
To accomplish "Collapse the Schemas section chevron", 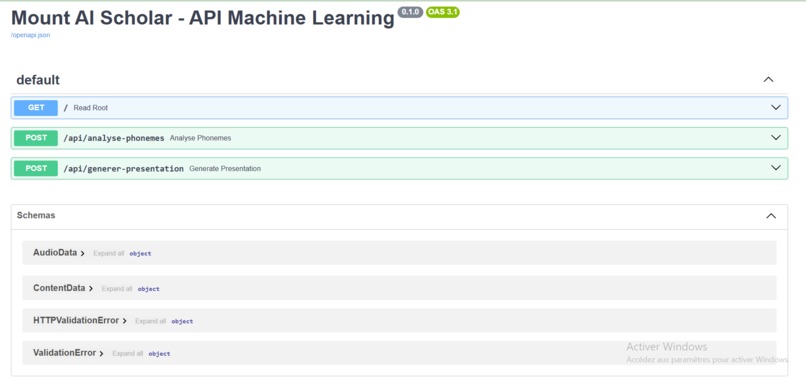I will 771,216.
